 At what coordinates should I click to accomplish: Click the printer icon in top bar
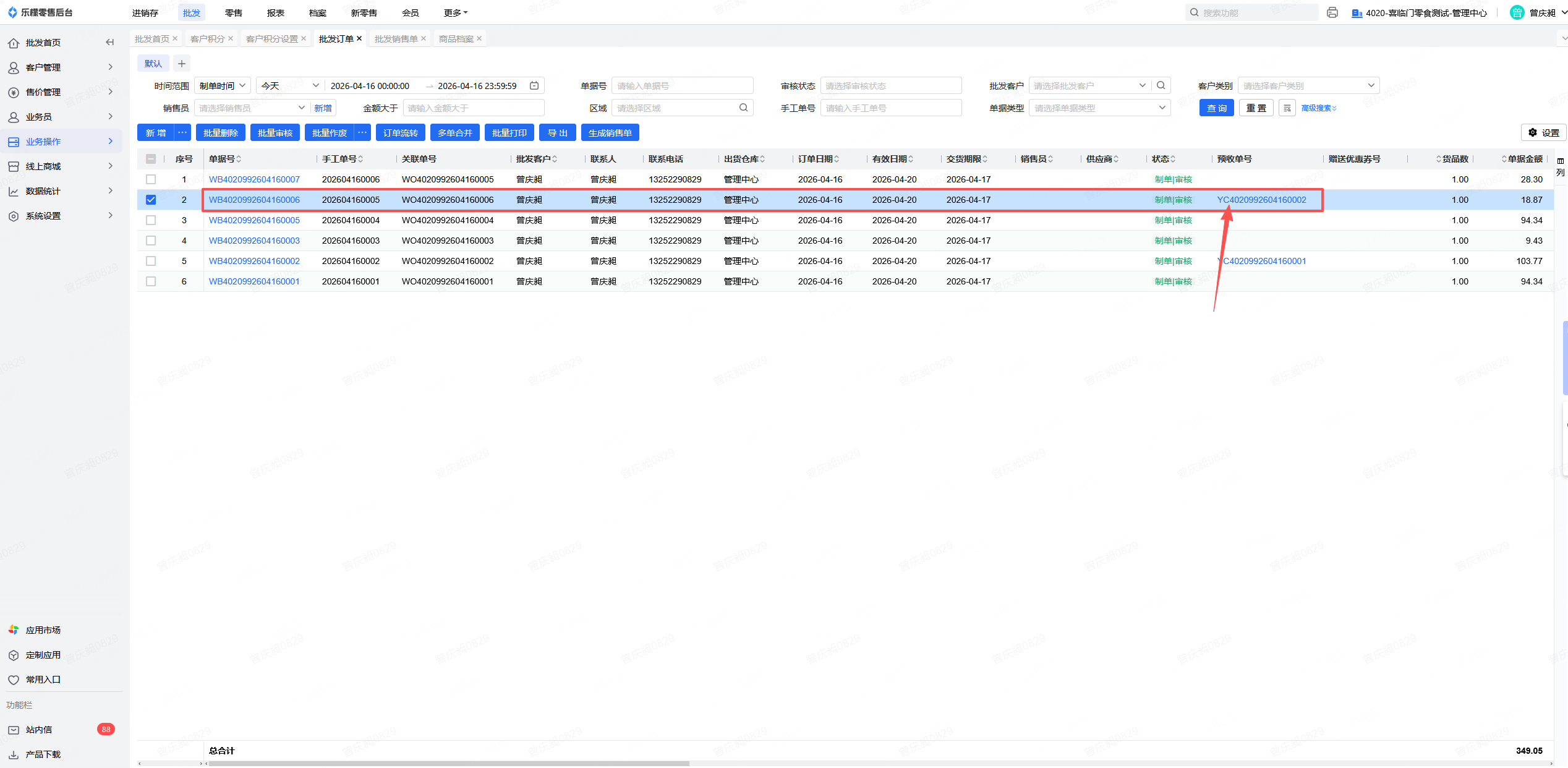click(x=1332, y=12)
